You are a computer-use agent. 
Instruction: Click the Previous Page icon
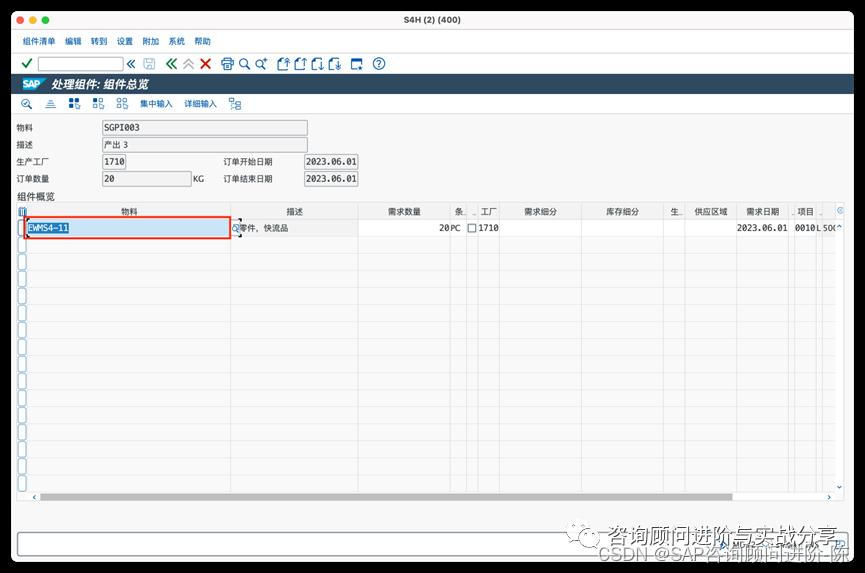tap(300, 64)
